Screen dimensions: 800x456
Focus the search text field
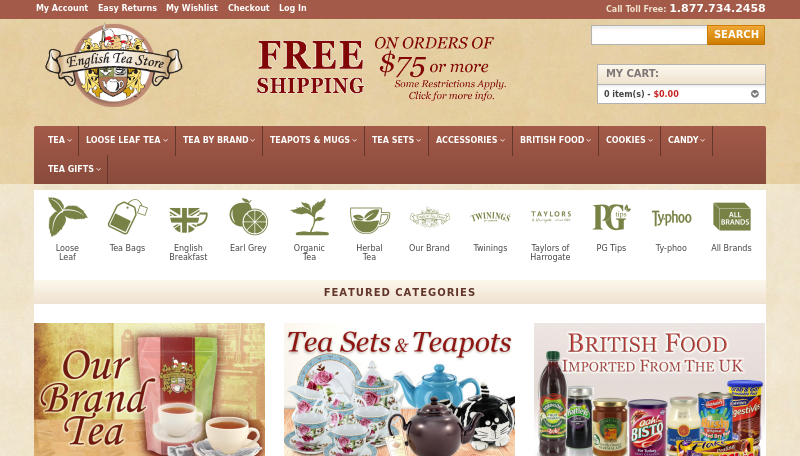click(x=649, y=35)
